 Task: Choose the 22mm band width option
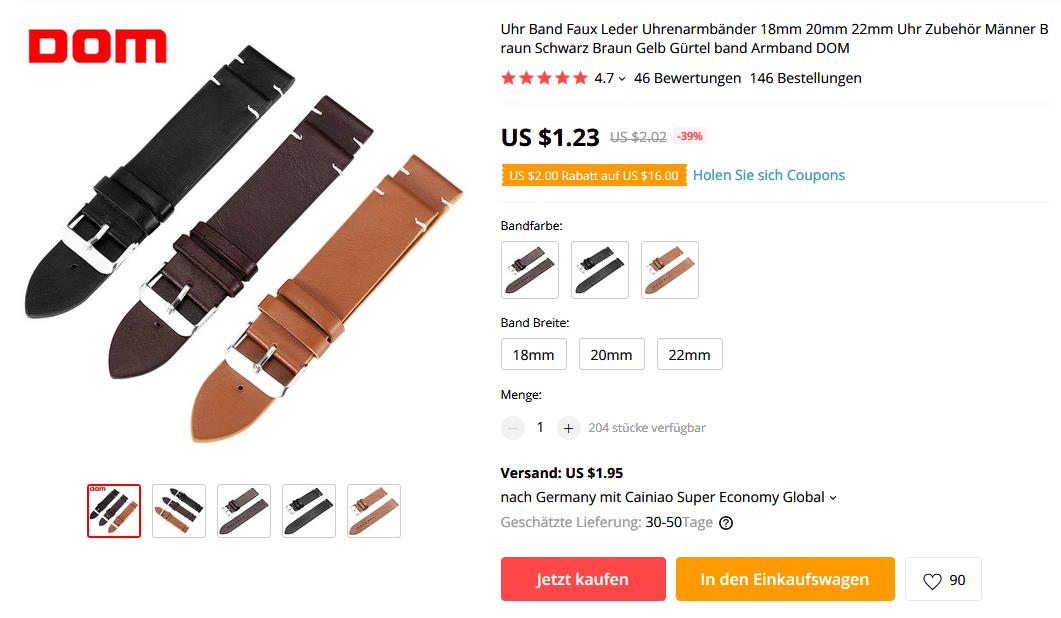pyautogui.click(x=689, y=355)
